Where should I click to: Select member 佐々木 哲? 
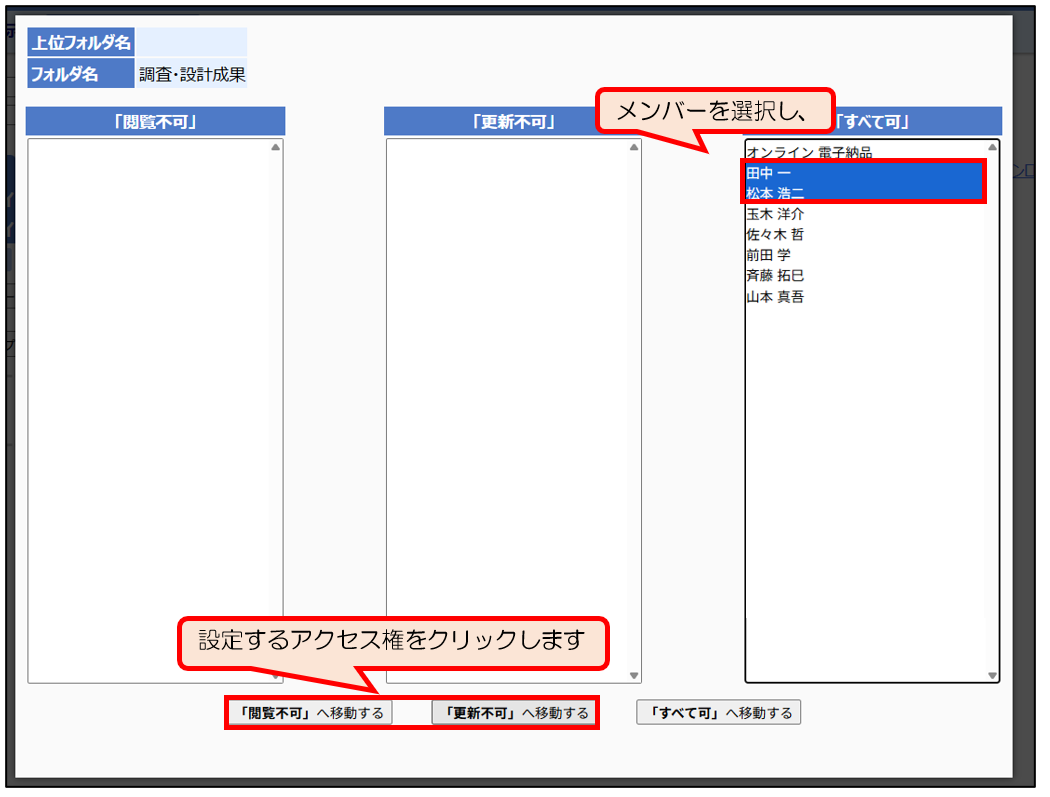click(775, 234)
